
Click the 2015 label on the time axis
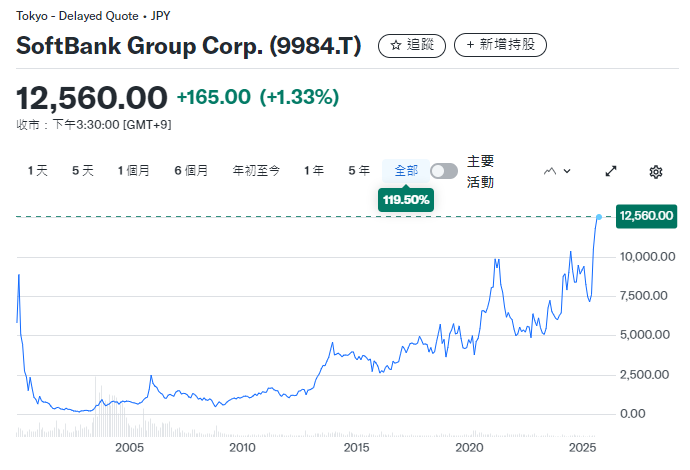pyautogui.click(x=357, y=447)
